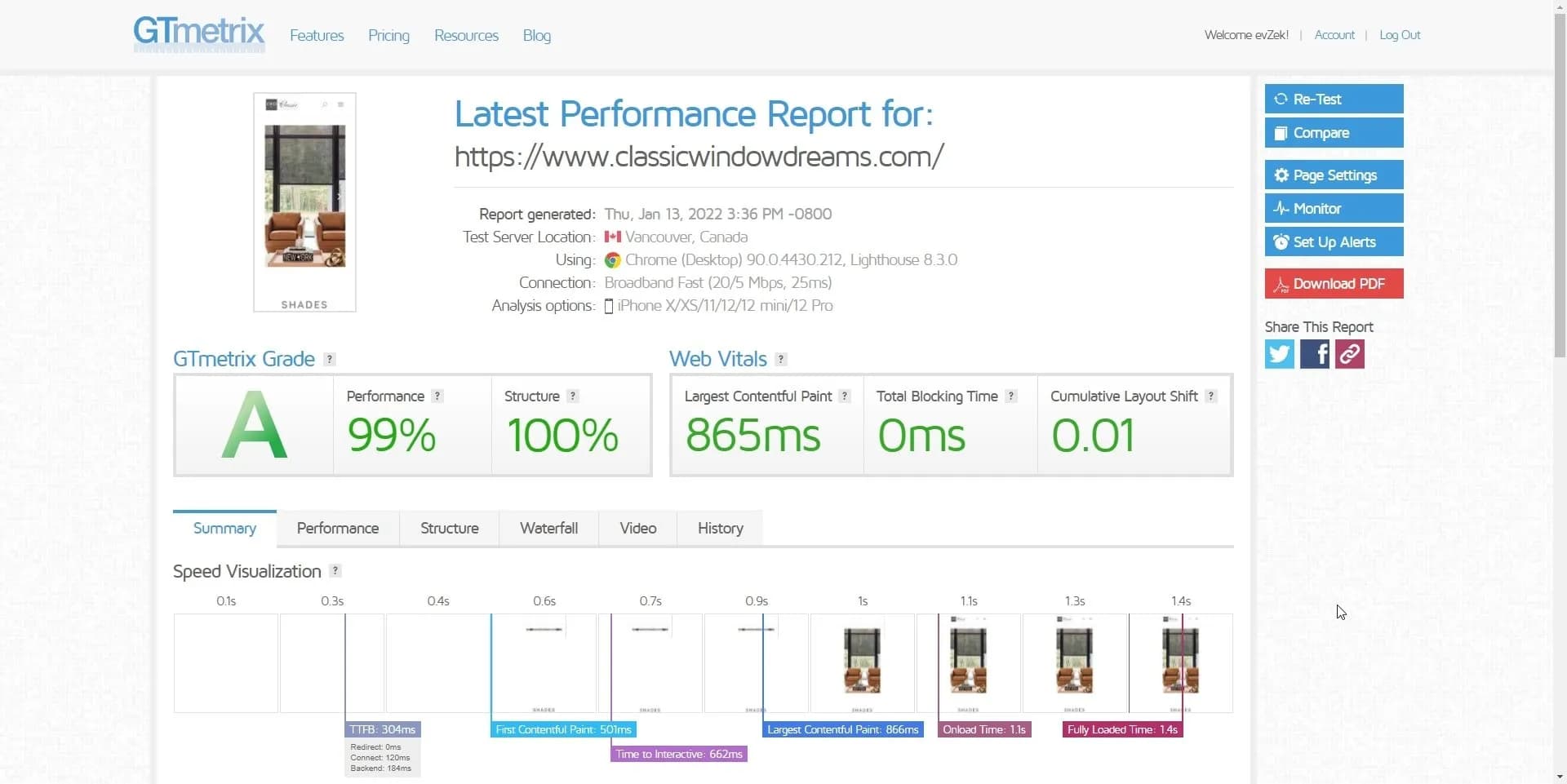Click help icon beside Web Vitals heading
1567x784 pixels.
(781, 359)
